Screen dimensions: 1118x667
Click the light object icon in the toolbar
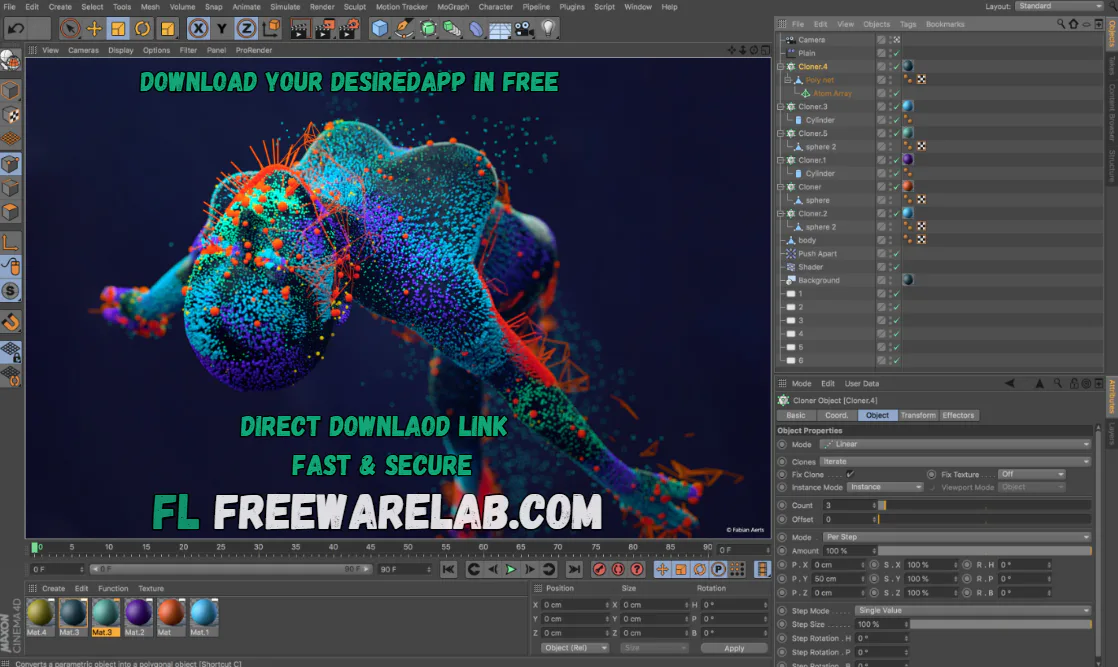(547, 28)
